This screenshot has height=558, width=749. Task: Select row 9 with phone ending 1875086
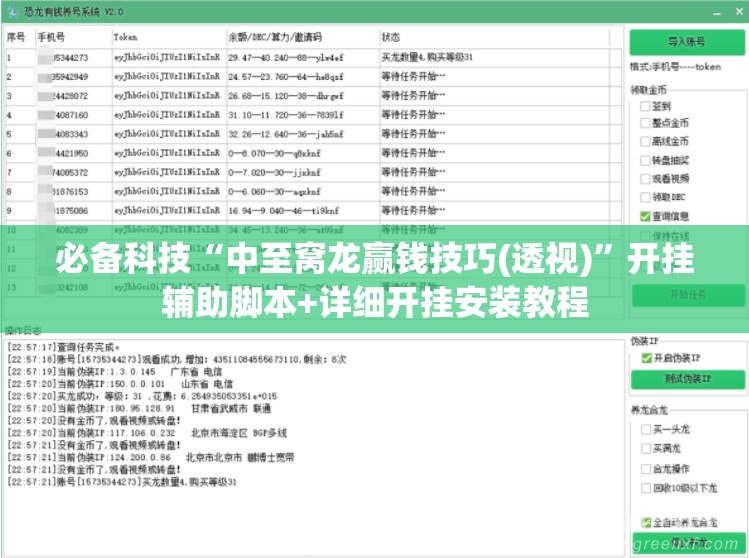pyautogui.click(x=313, y=211)
